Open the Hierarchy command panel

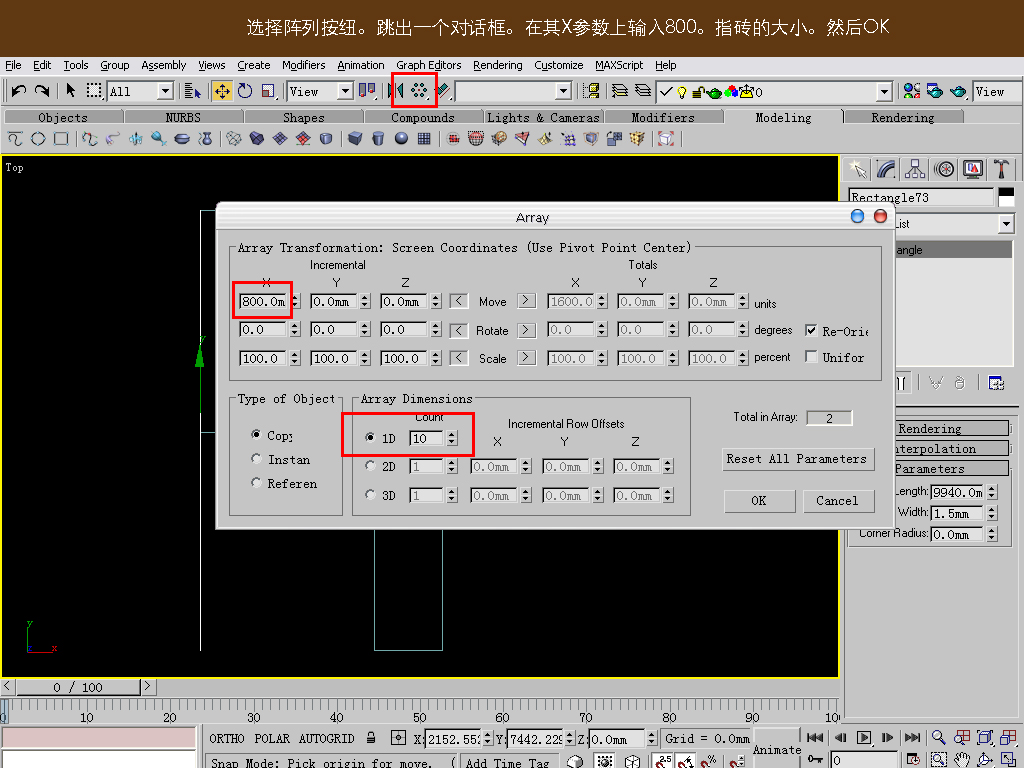point(915,170)
